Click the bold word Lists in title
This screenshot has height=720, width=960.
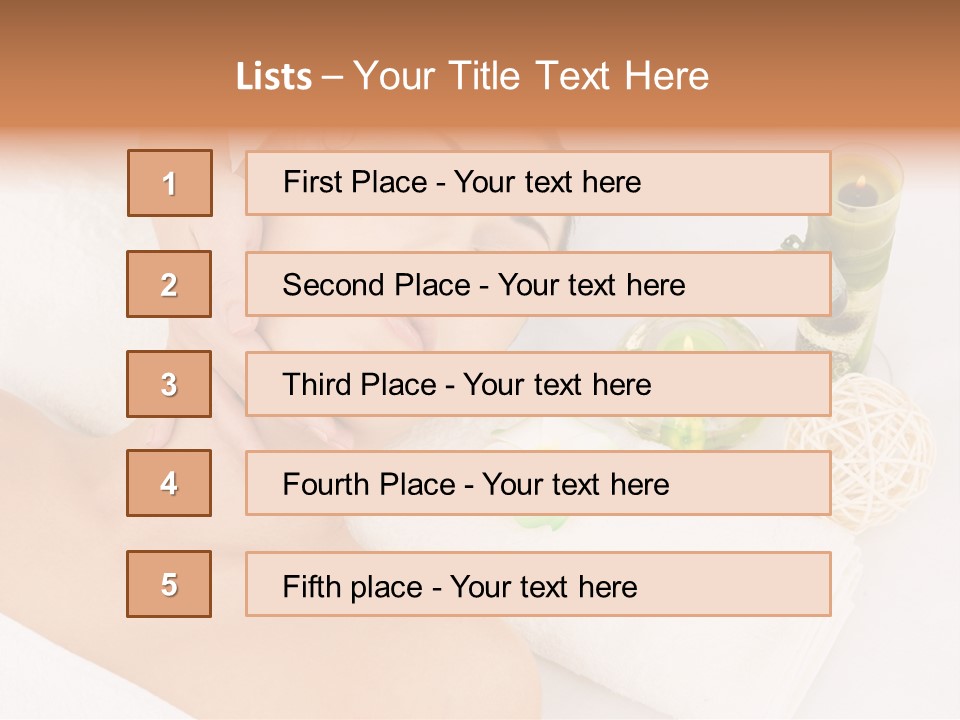[274, 77]
